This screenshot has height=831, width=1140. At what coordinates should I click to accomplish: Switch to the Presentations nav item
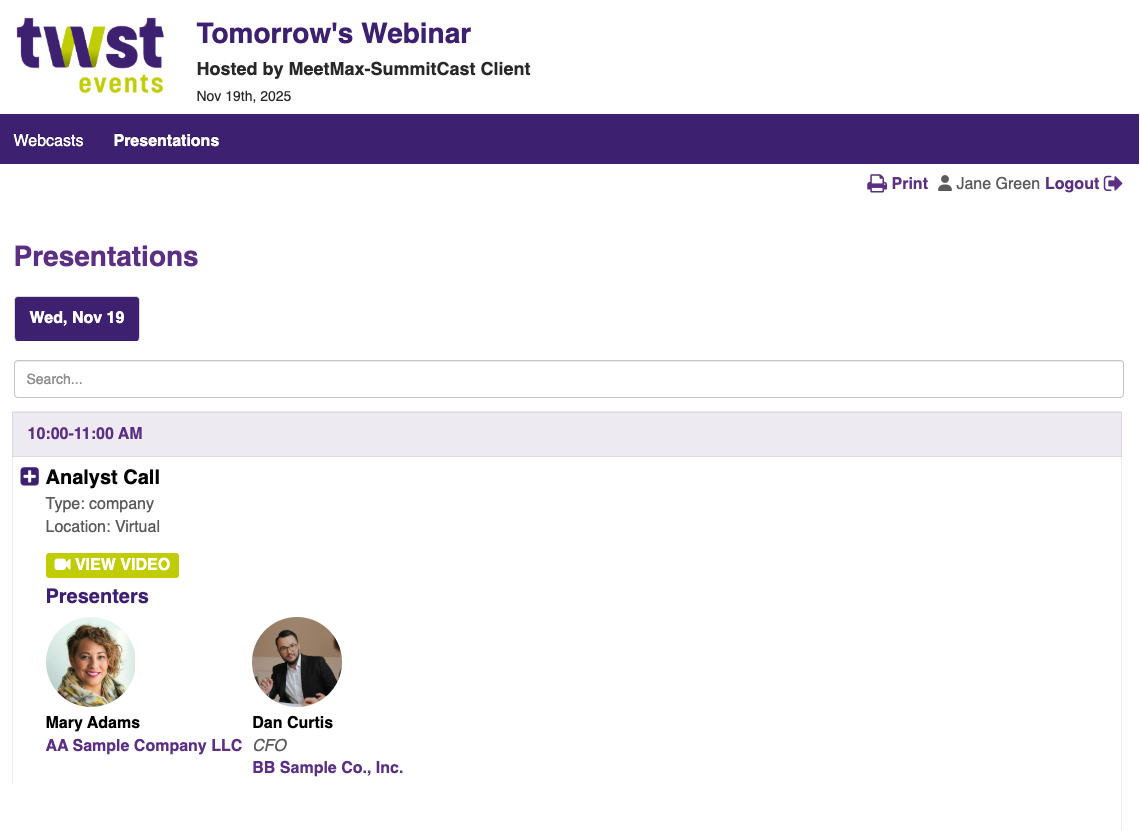click(x=166, y=140)
